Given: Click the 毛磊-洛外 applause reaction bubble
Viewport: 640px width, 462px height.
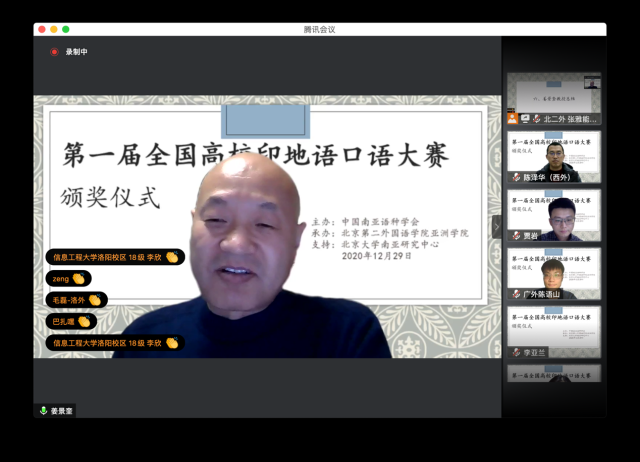Looking at the screenshot, I should (76, 299).
